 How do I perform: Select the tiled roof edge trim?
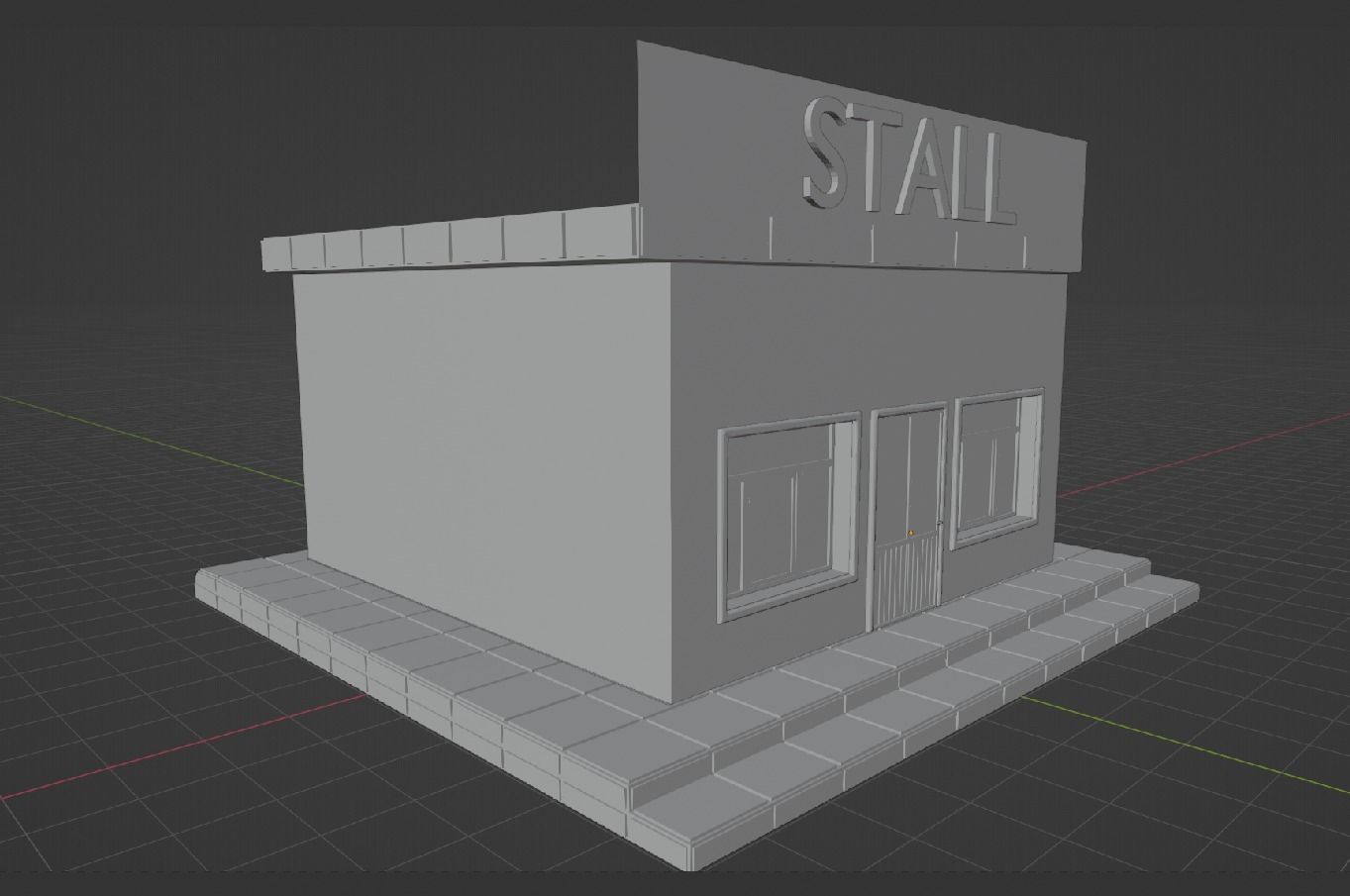(x=450, y=240)
